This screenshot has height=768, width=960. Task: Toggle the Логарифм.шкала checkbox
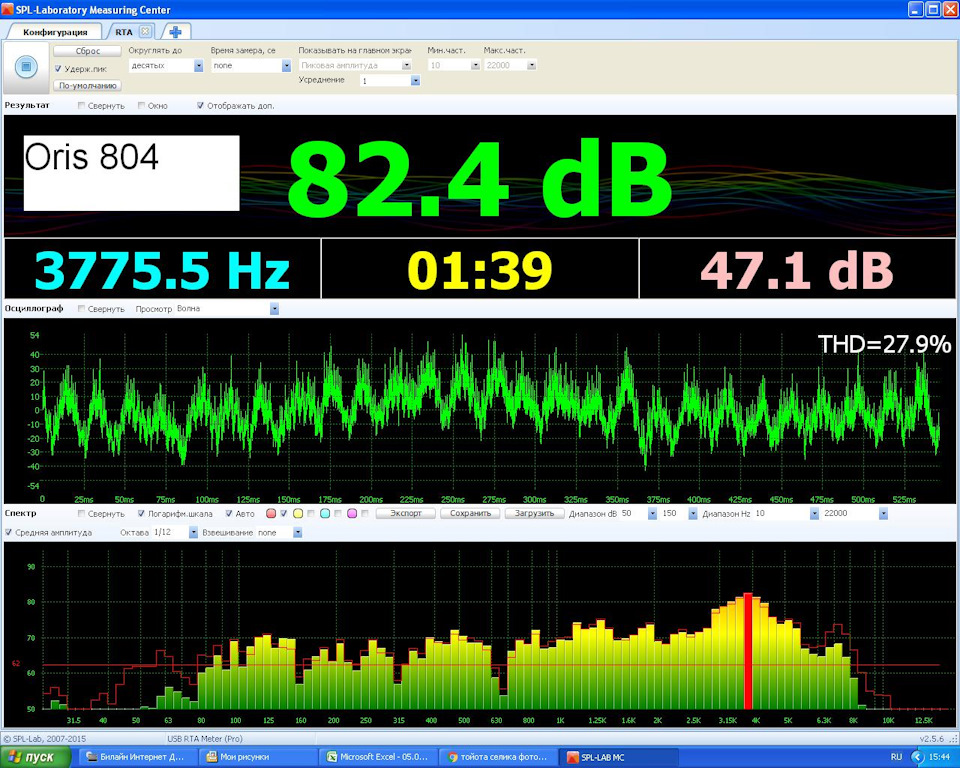[141, 513]
